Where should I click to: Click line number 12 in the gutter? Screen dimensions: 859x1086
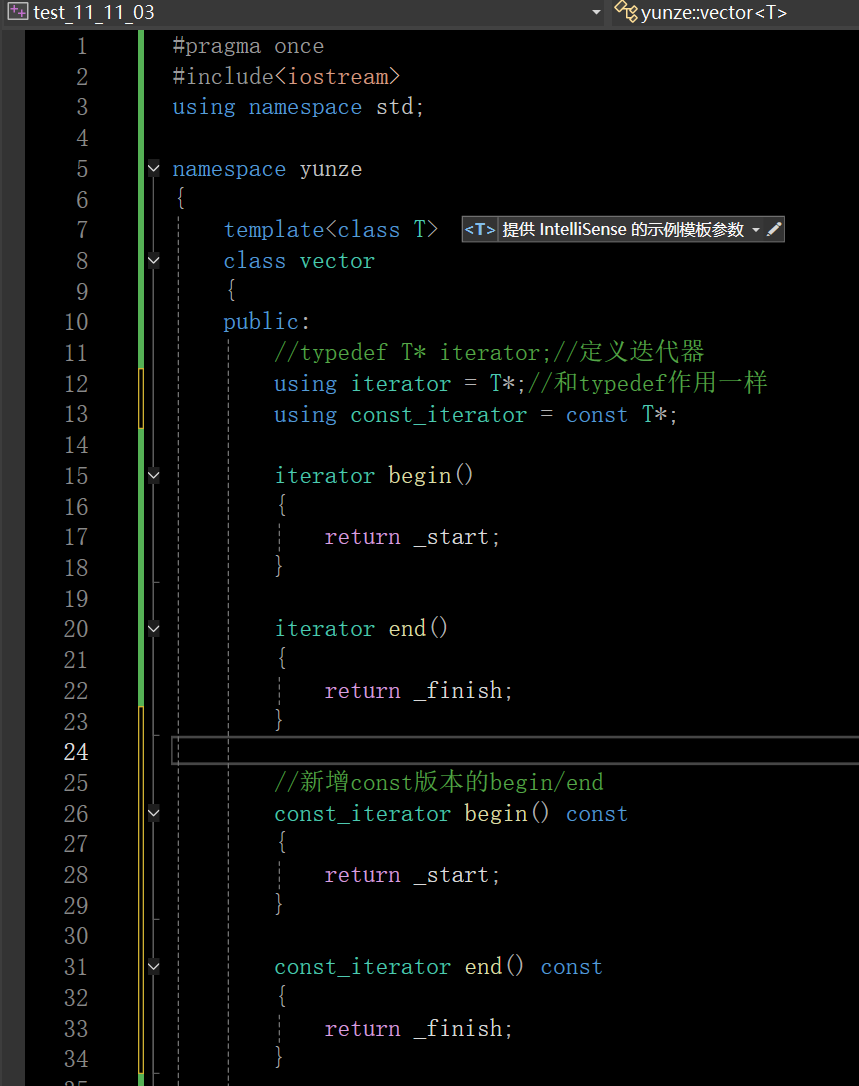(76, 384)
